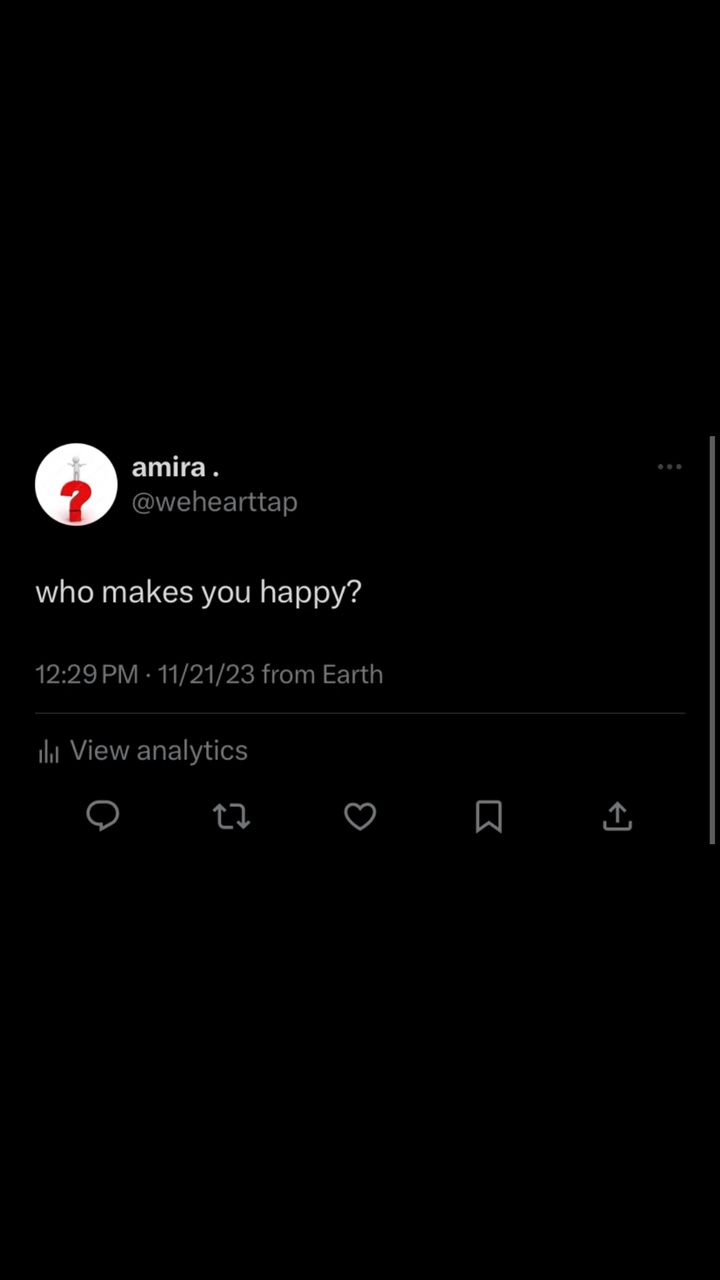This screenshot has height=1280, width=720.
Task: Open the three-dot more options menu
Action: tap(669, 467)
